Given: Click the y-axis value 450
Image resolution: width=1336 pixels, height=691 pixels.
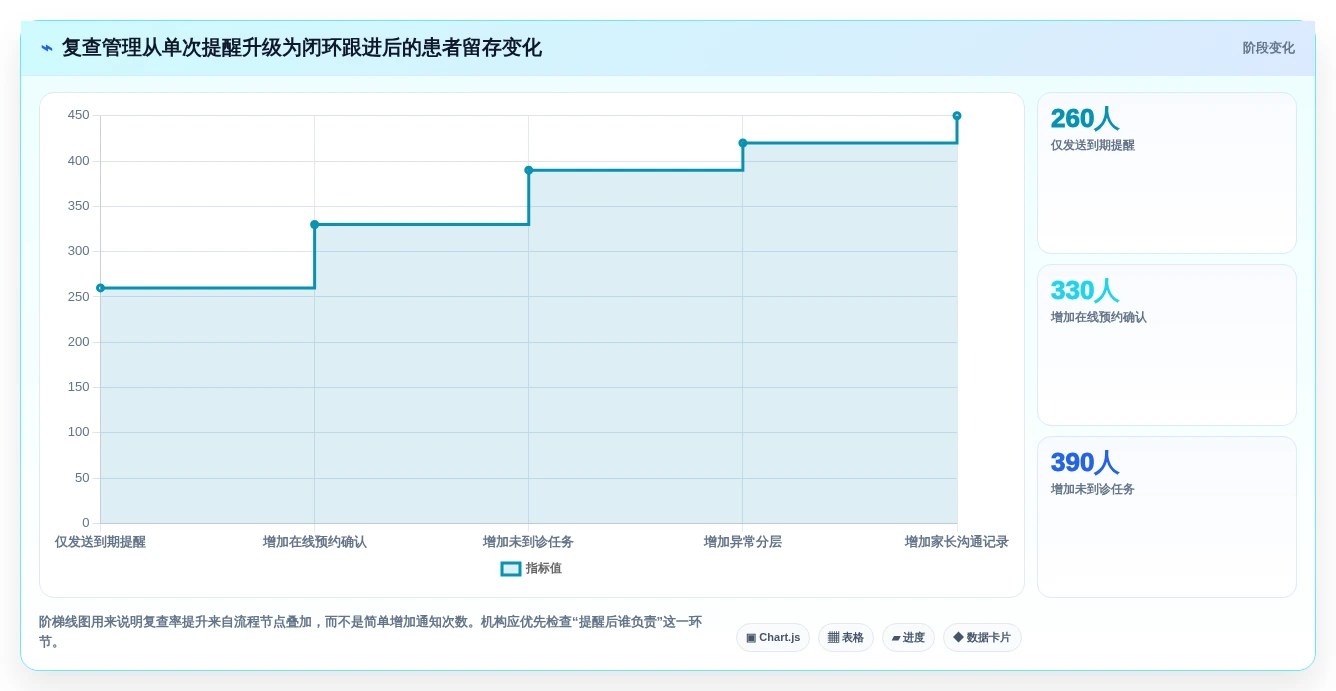Looking at the screenshot, I should pos(78,115).
